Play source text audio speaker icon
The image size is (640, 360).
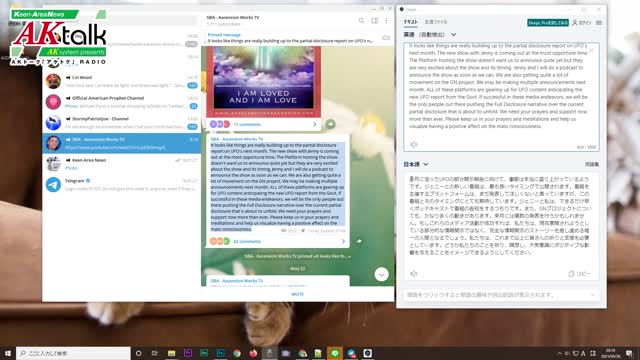(414, 144)
